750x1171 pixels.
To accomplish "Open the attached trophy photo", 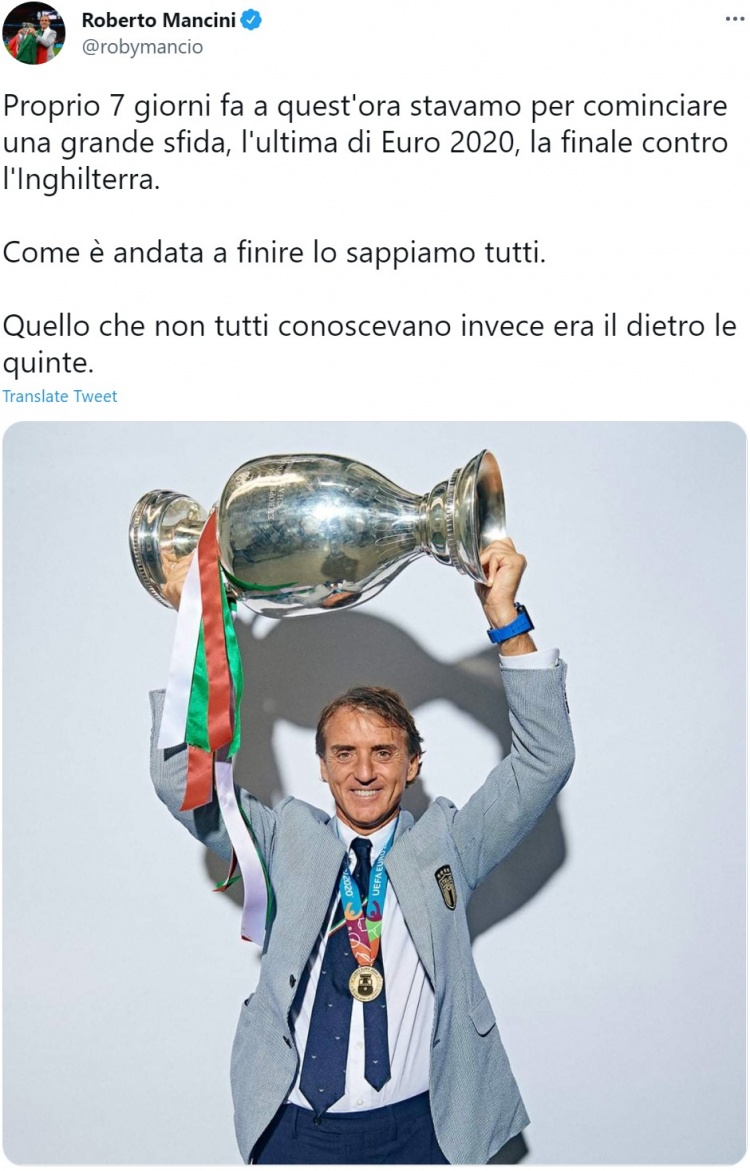I will pyautogui.click(x=374, y=792).
